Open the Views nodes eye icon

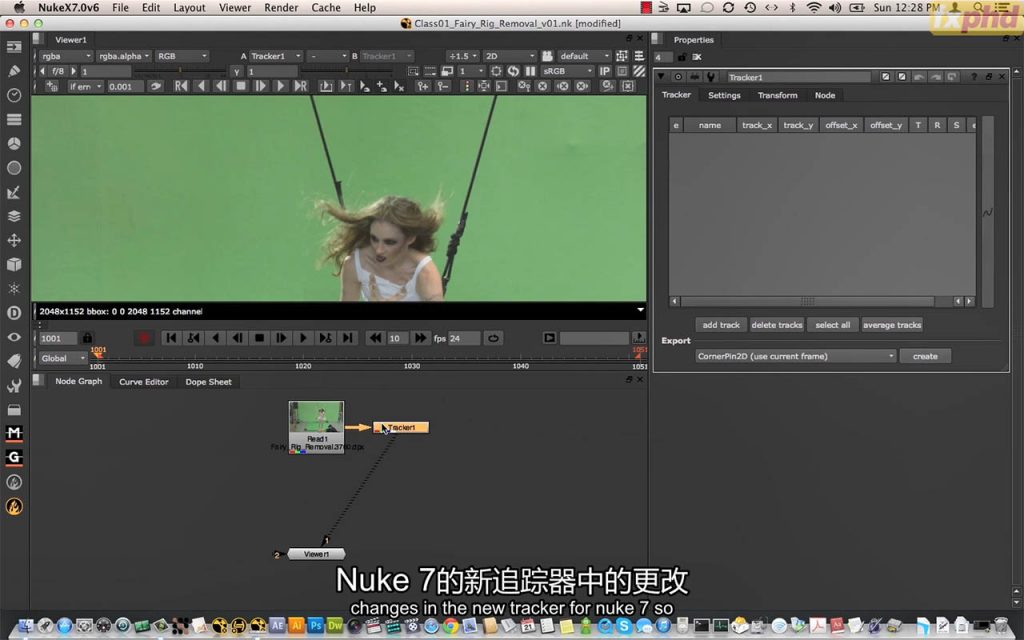[14, 337]
